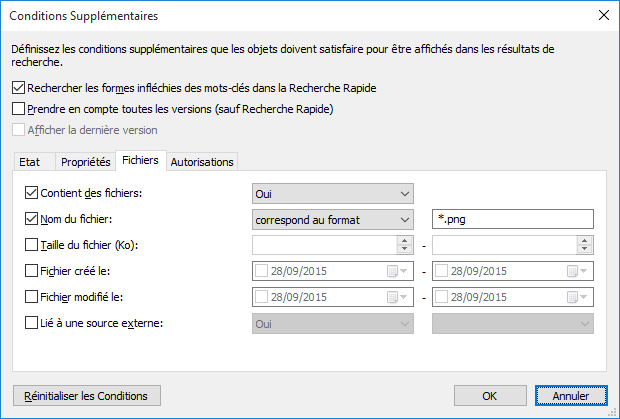Uncheck 'Rechercher les formes infléchies' option
Viewport: 620px width, 419px height.
click(20, 88)
